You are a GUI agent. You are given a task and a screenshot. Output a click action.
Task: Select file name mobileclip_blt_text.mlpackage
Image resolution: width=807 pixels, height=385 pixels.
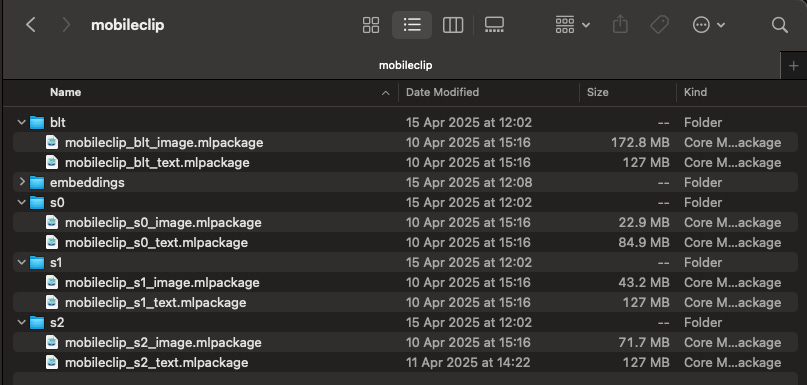157,163
